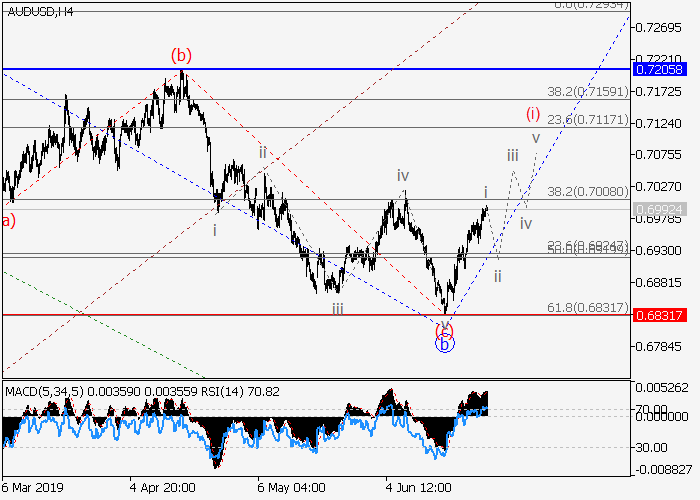Click the red (i) forecast wave label

tap(533, 113)
